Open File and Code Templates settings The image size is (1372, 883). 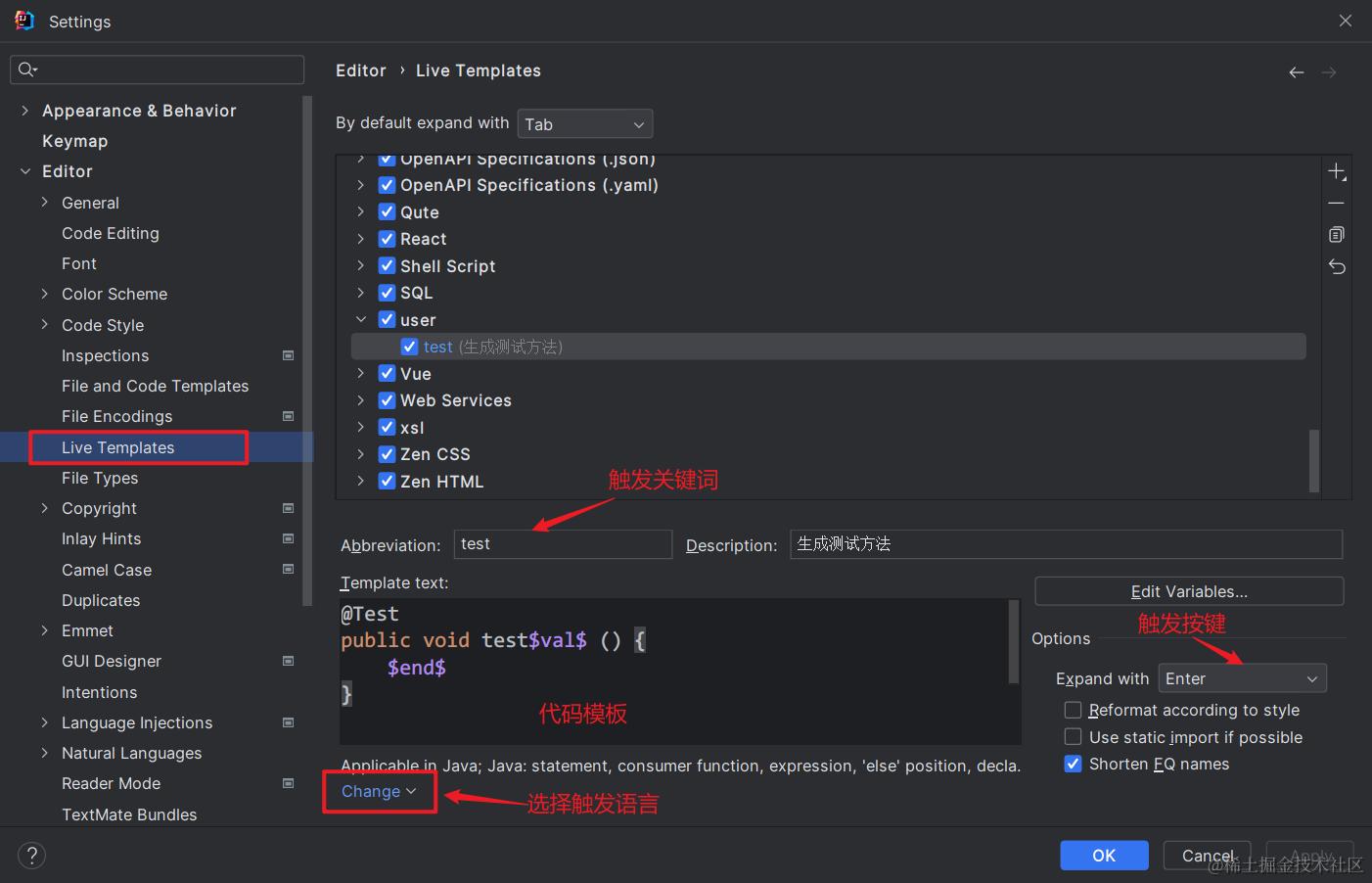155,386
